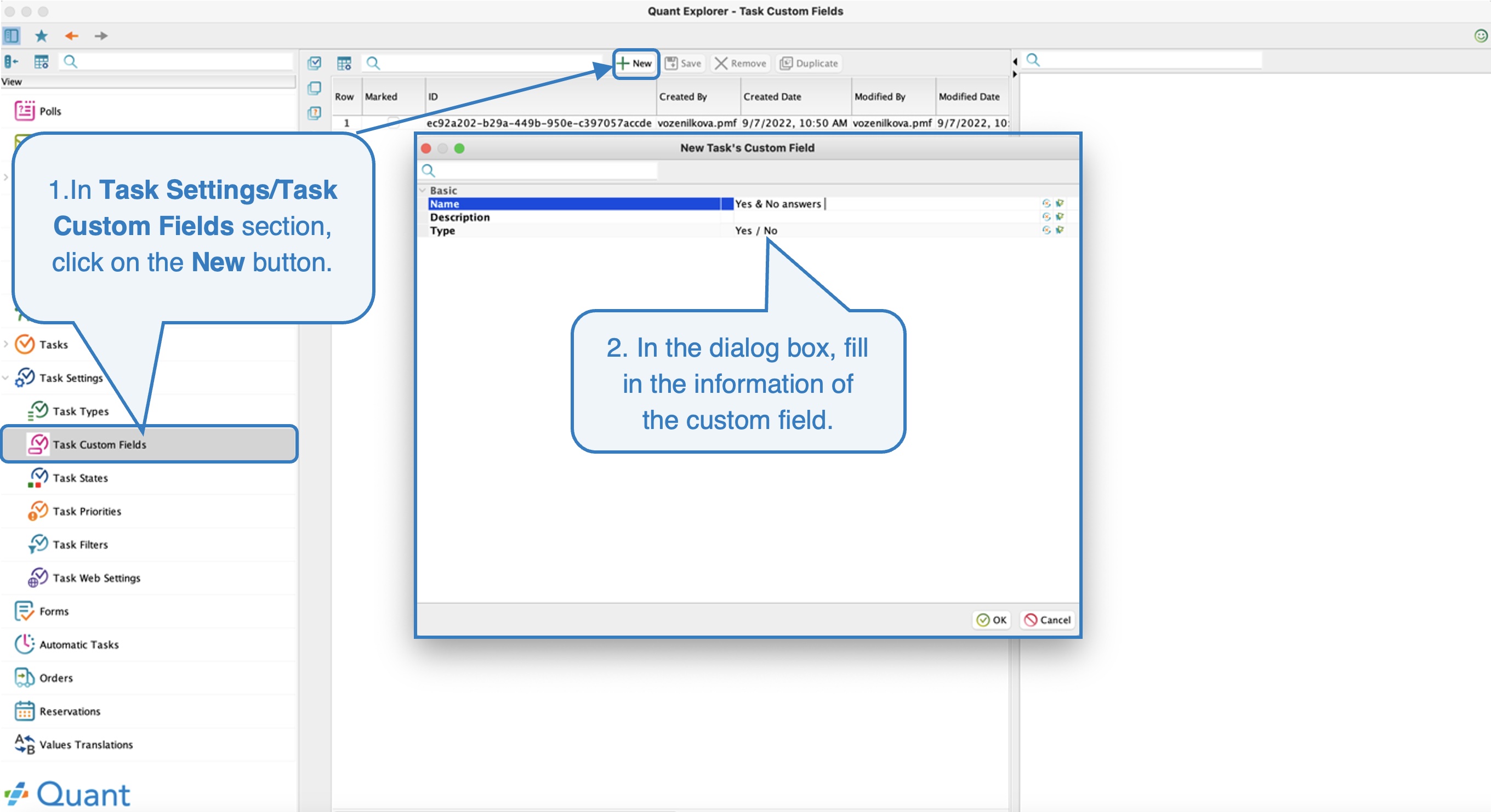This screenshot has height=812, width=1491.
Task: Open the navigation panel table settings icon
Action: click(41, 61)
